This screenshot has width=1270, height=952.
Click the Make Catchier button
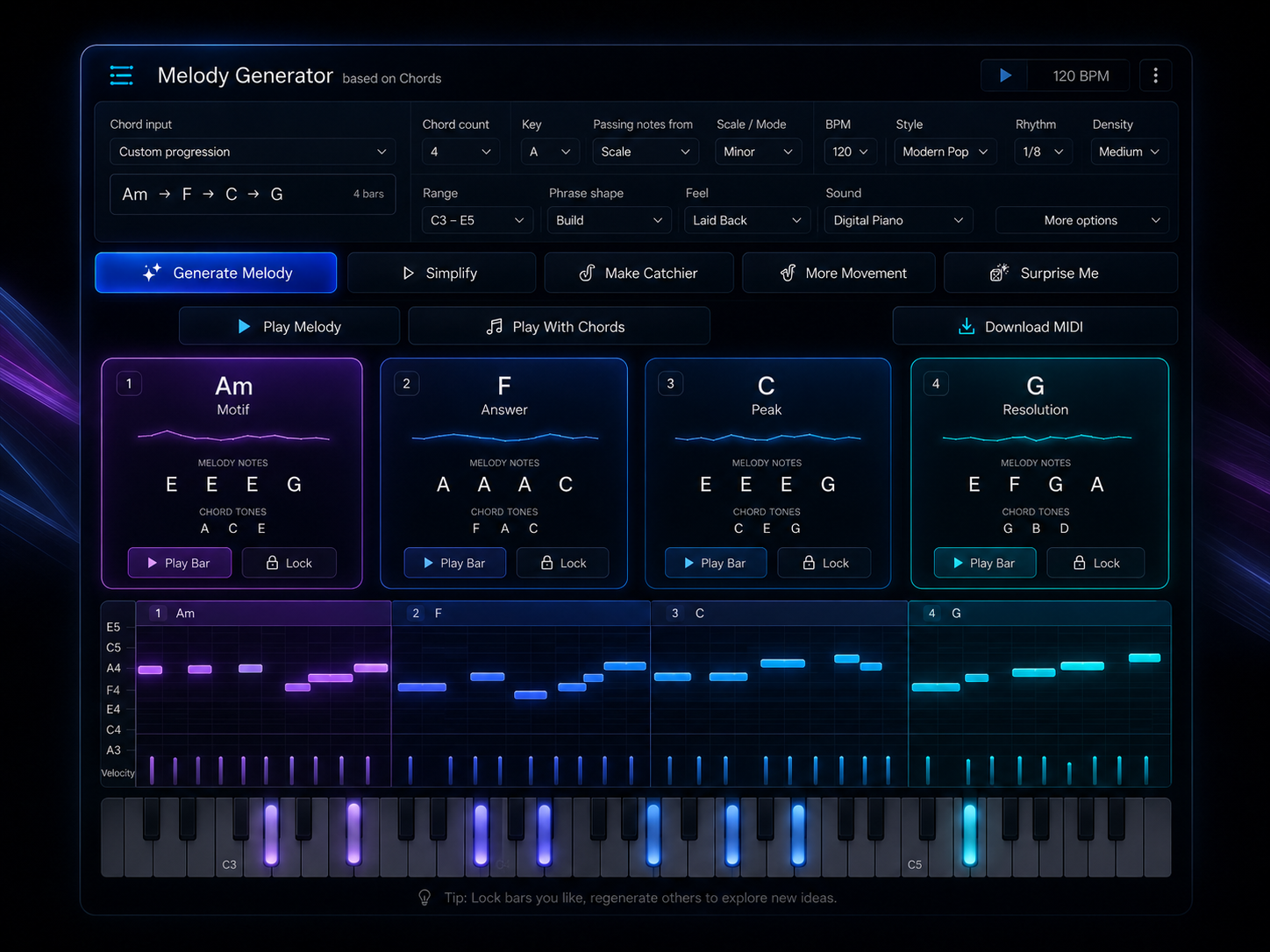(639, 273)
